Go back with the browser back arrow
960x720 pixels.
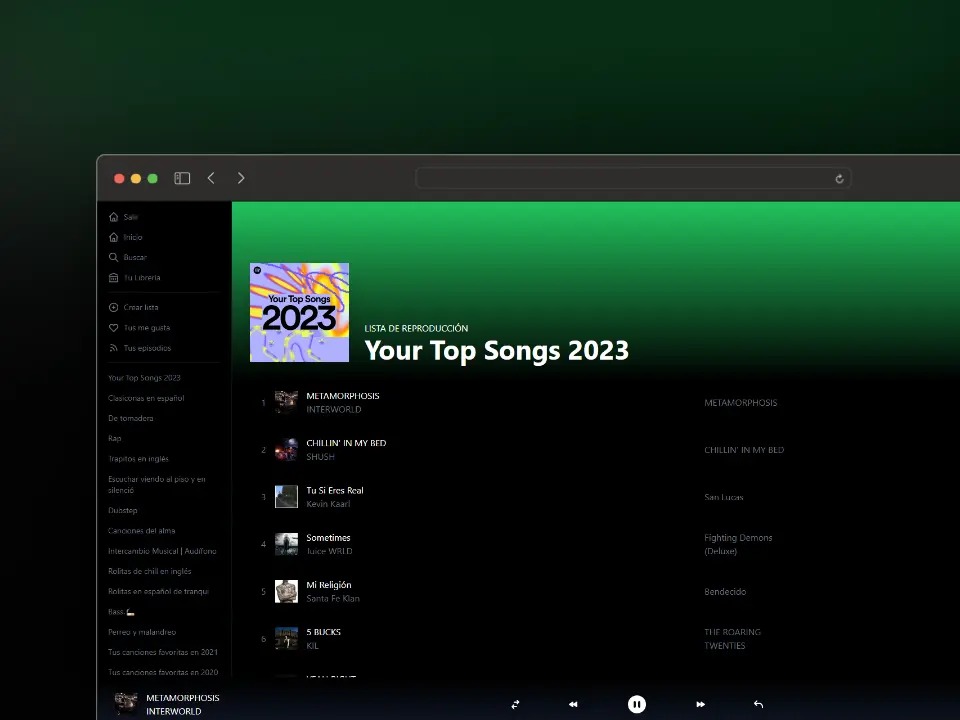(x=211, y=177)
